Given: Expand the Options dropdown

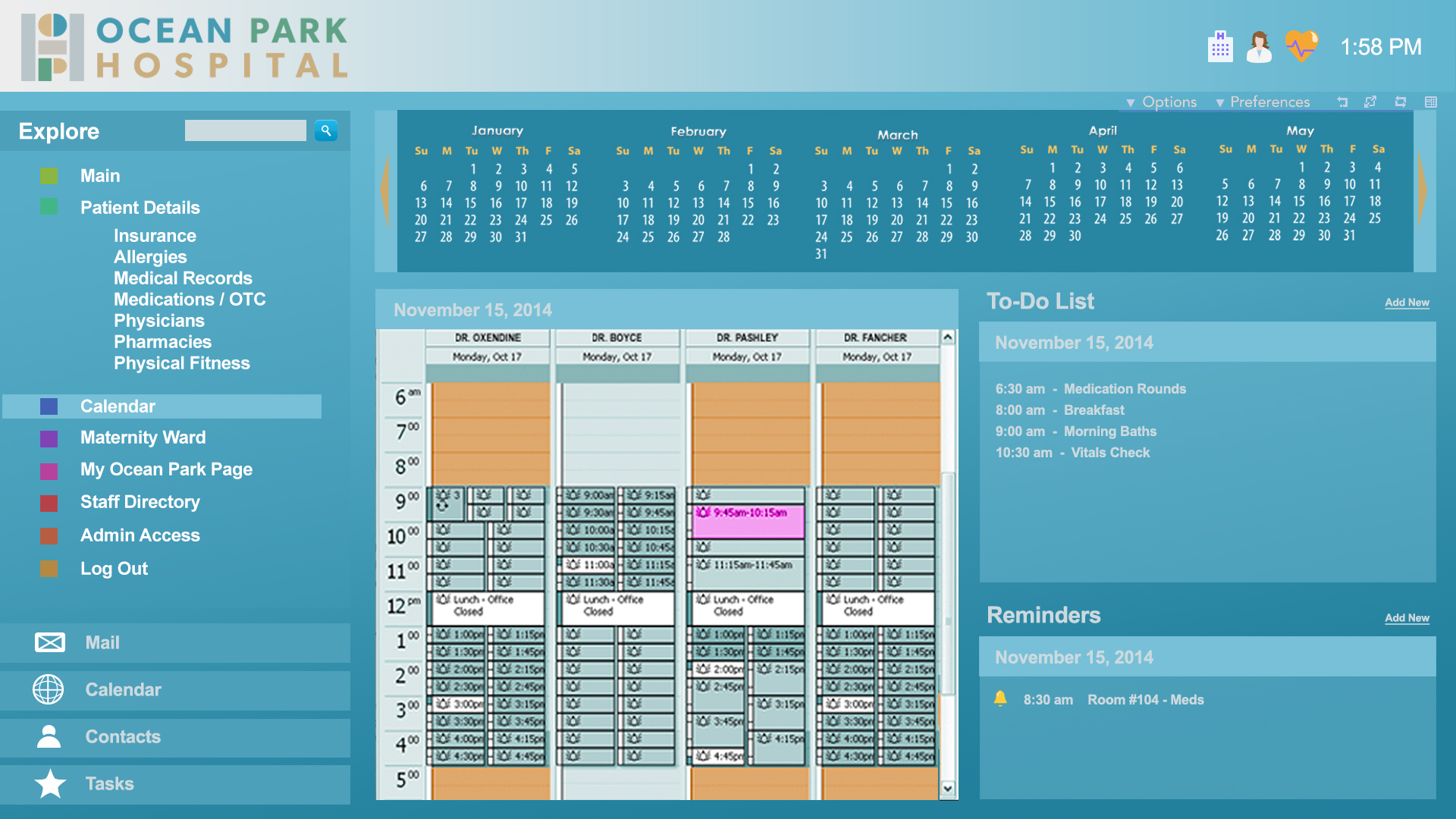Looking at the screenshot, I should tap(1161, 102).
